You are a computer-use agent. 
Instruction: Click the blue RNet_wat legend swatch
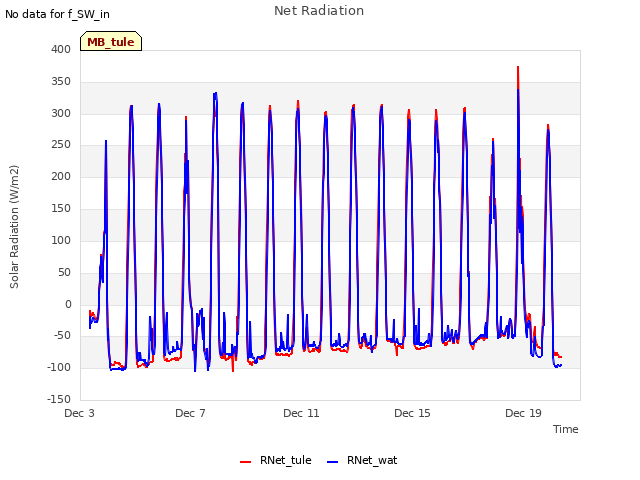(332, 462)
